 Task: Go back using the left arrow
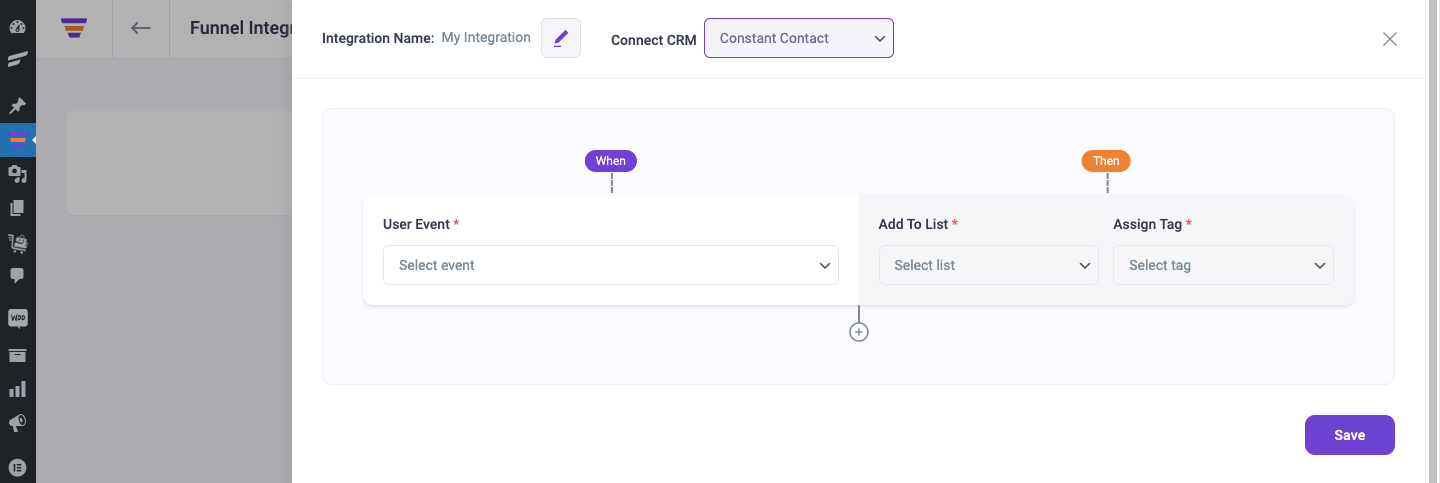pyautogui.click(x=141, y=28)
